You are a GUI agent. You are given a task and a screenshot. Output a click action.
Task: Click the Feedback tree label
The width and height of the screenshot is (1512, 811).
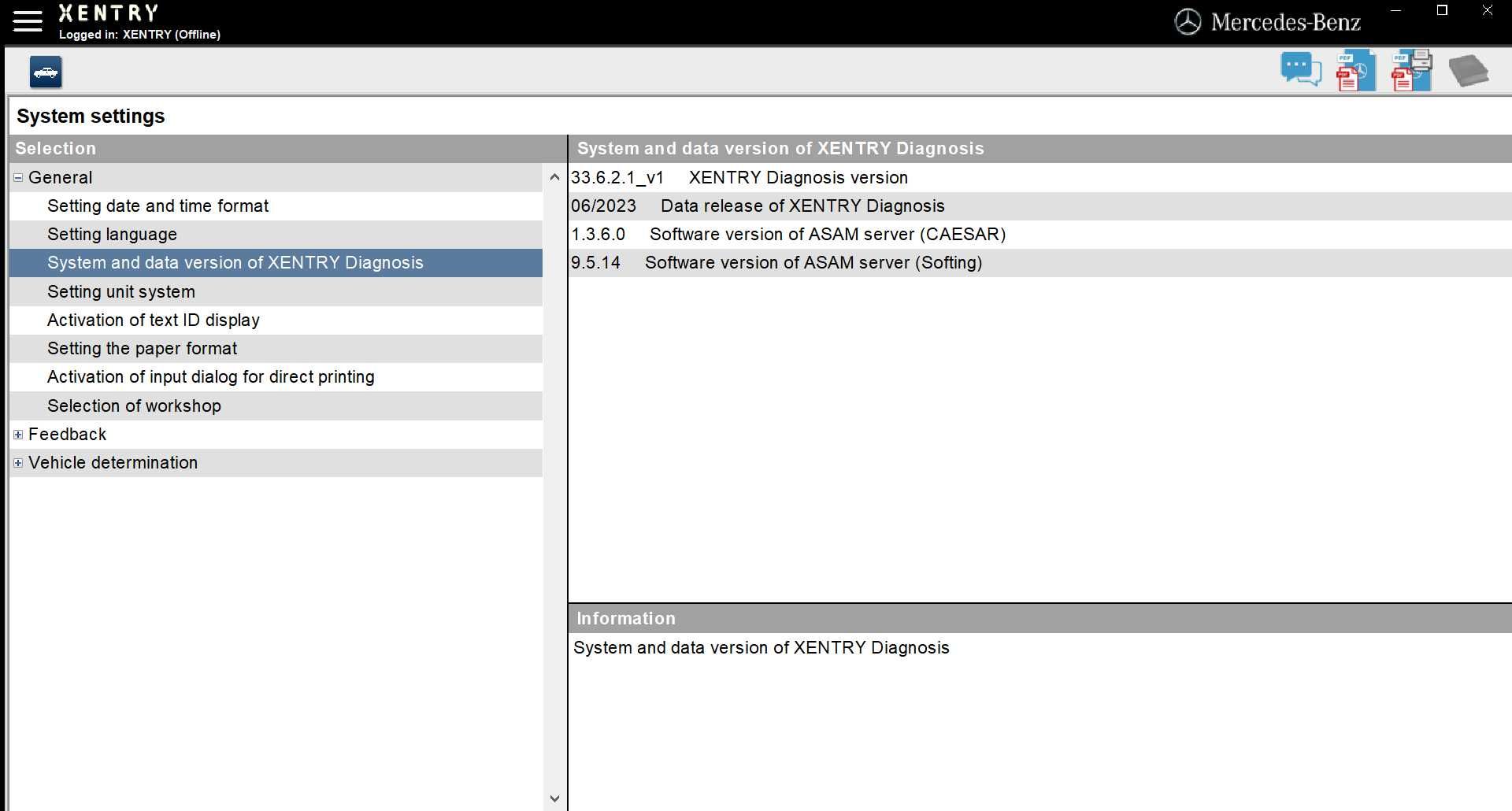pyautogui.click(x=67, y=435)
